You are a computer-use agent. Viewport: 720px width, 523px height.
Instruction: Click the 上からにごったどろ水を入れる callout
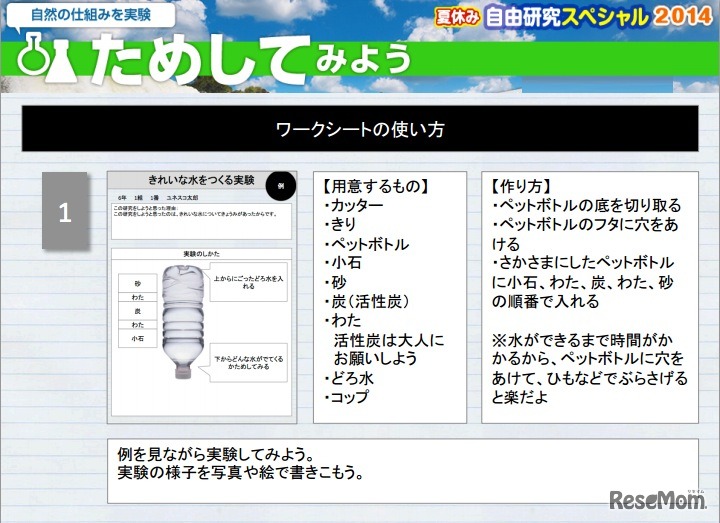pyautogui.click(x=248, y=282)
